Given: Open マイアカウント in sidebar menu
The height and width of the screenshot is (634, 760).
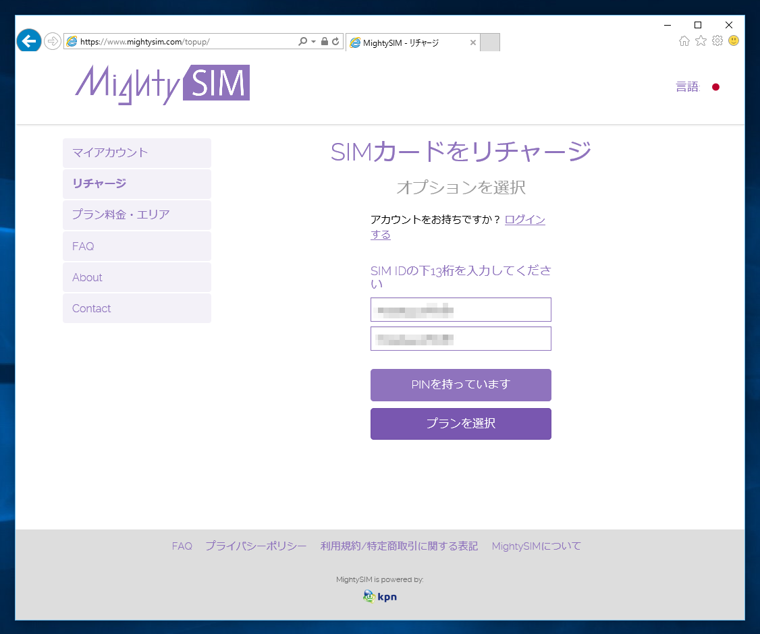Looking at the screenshot, I should coord(137,153).
